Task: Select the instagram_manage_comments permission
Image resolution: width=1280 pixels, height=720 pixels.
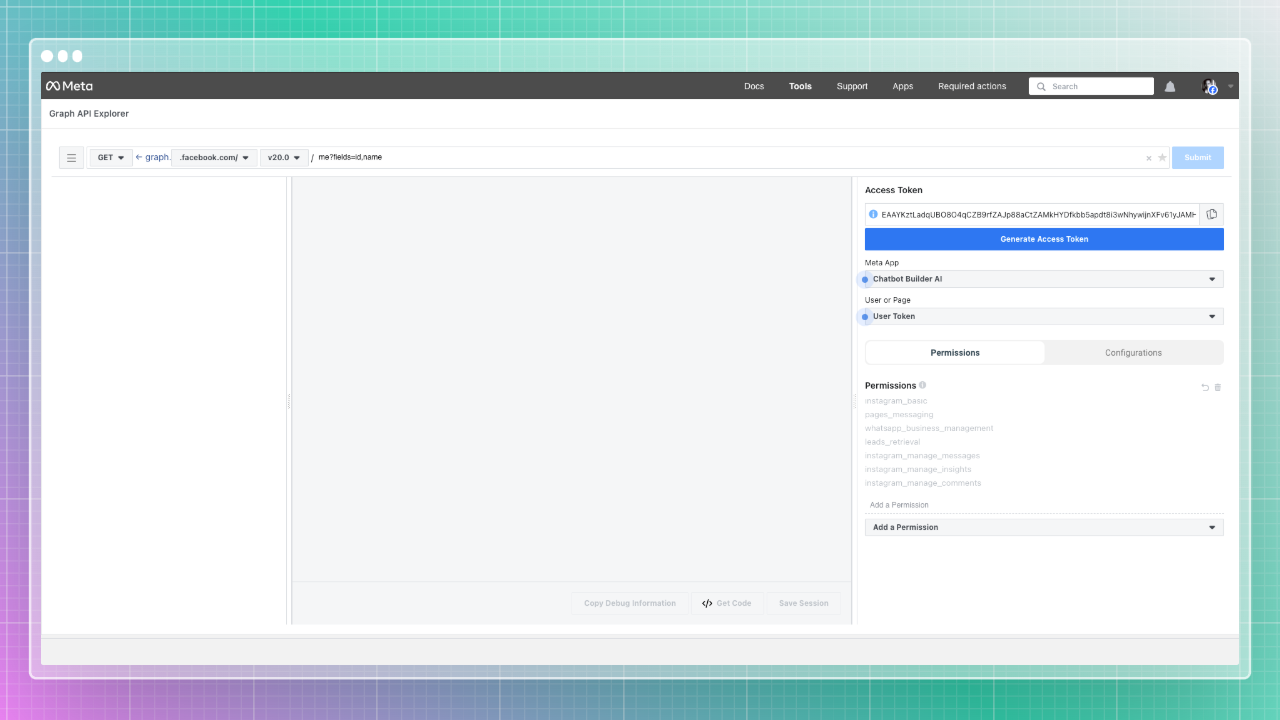Action: (x=923, y=483)
